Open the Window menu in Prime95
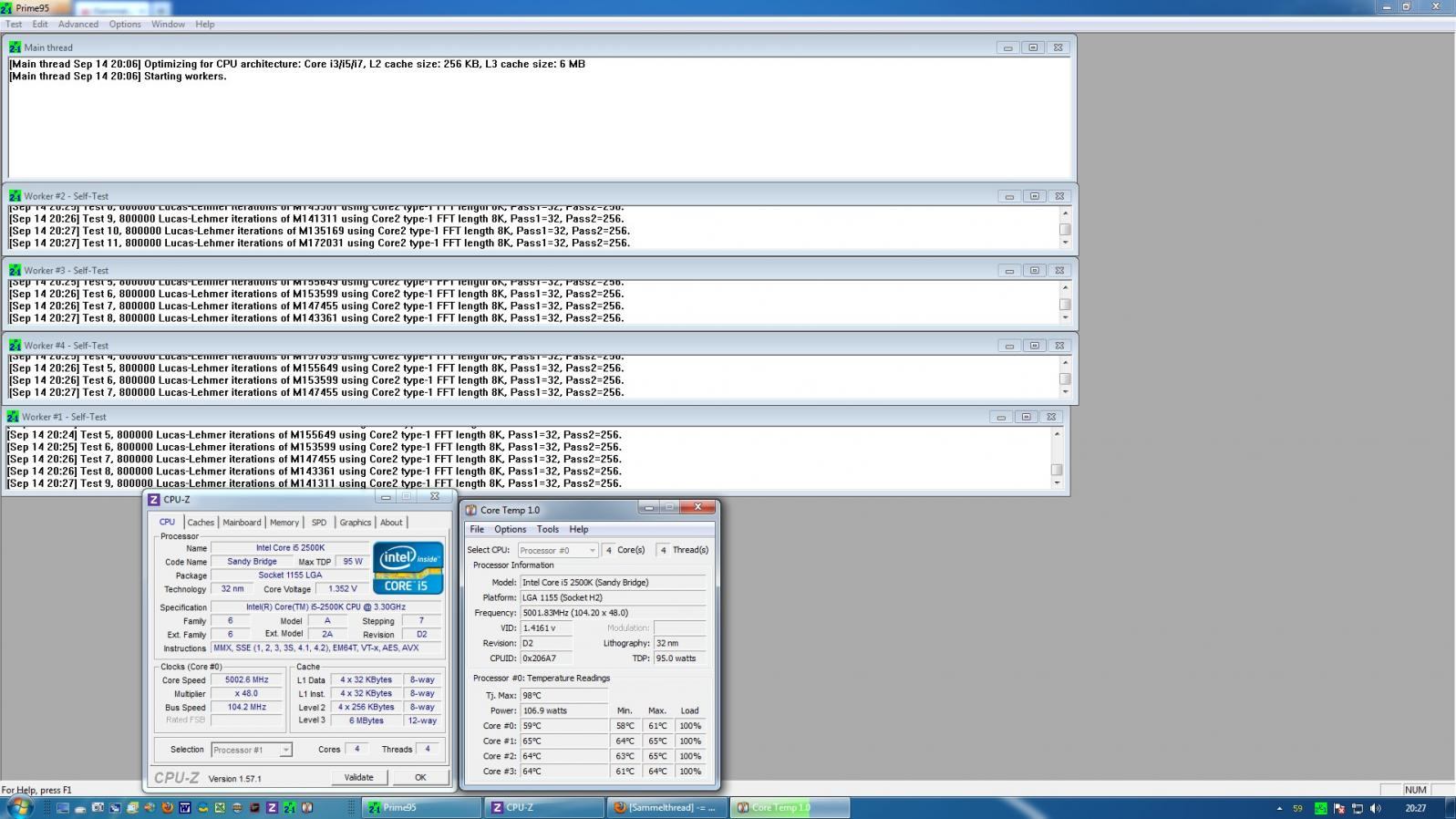 168,25
